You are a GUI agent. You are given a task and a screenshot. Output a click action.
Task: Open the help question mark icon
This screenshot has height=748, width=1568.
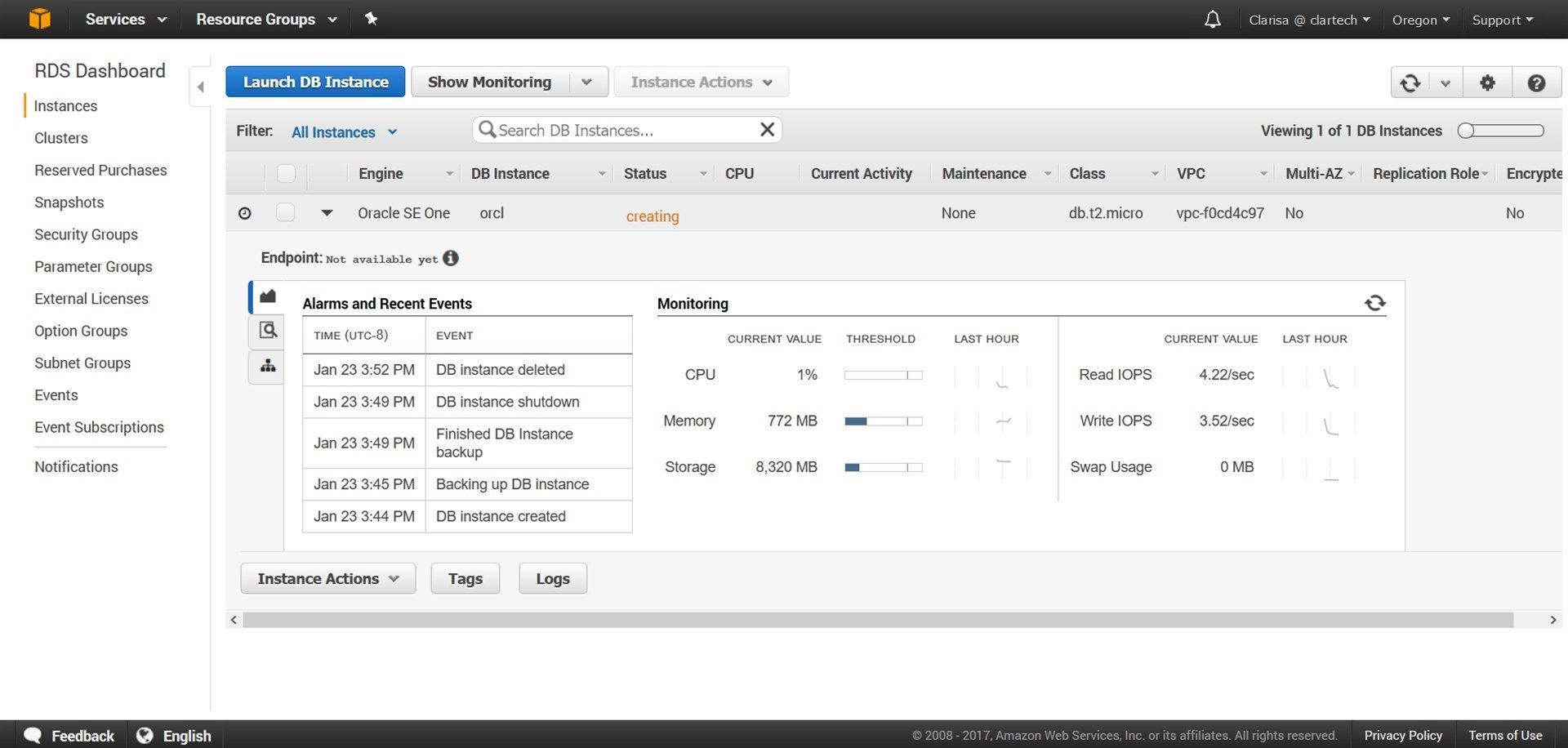[x=1536, y=82]
